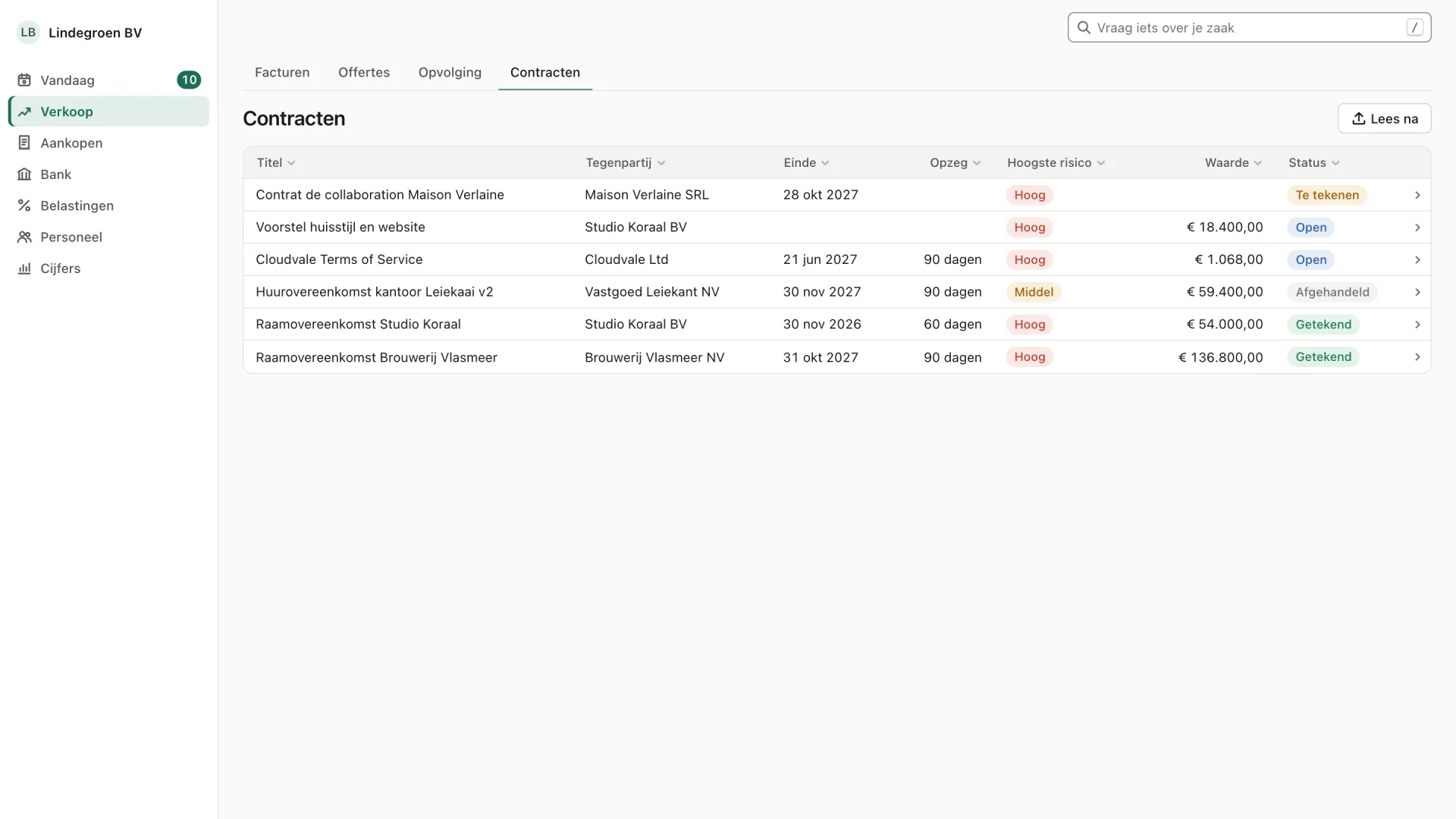The image size is (1456, 819).
Task: Click the Aankopen receipt icon
Action: [24, 143]
